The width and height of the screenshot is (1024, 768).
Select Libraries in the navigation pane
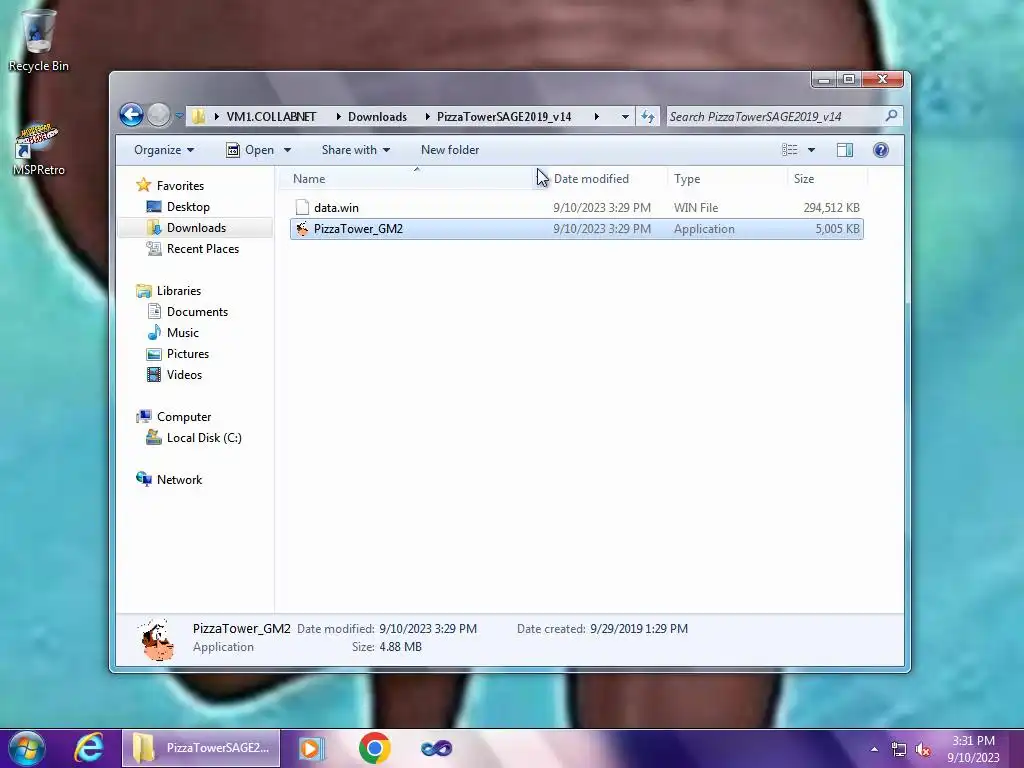pyautogui.click(x=168, y=291)
